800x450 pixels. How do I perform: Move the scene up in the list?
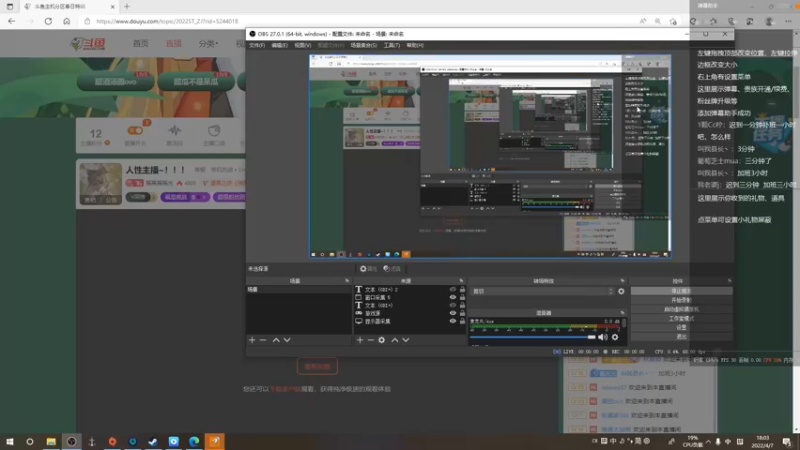pyautogui.click(x=276, y=340)
